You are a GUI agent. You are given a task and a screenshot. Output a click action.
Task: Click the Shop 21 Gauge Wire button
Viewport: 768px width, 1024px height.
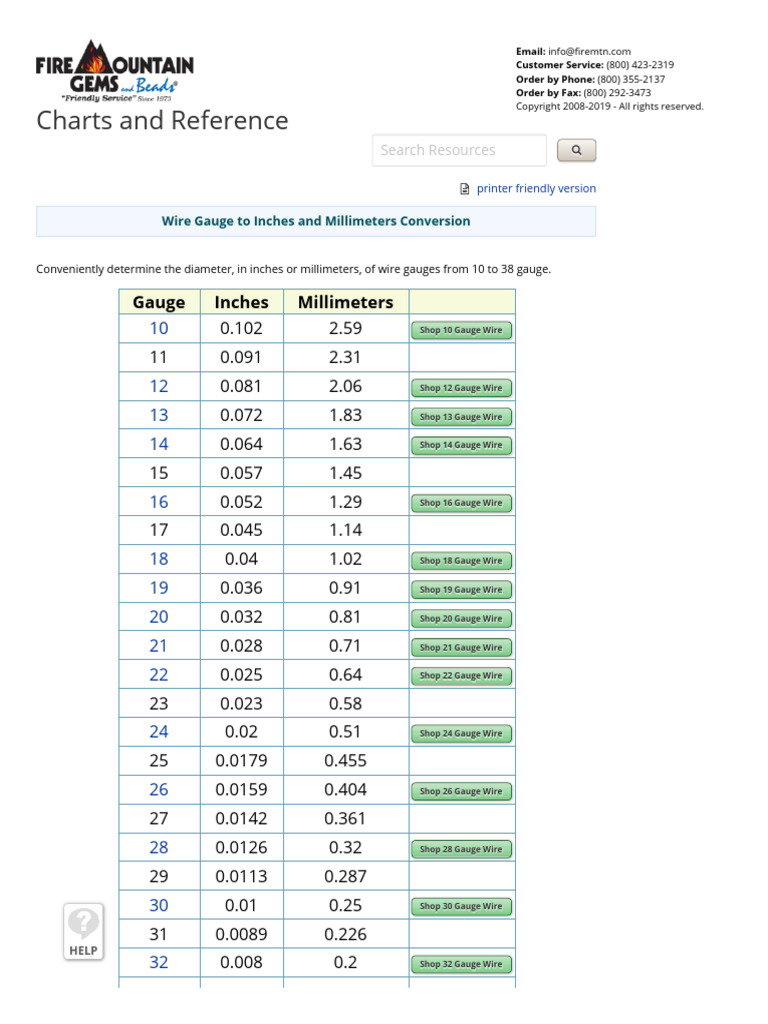(x=461, y=647)
